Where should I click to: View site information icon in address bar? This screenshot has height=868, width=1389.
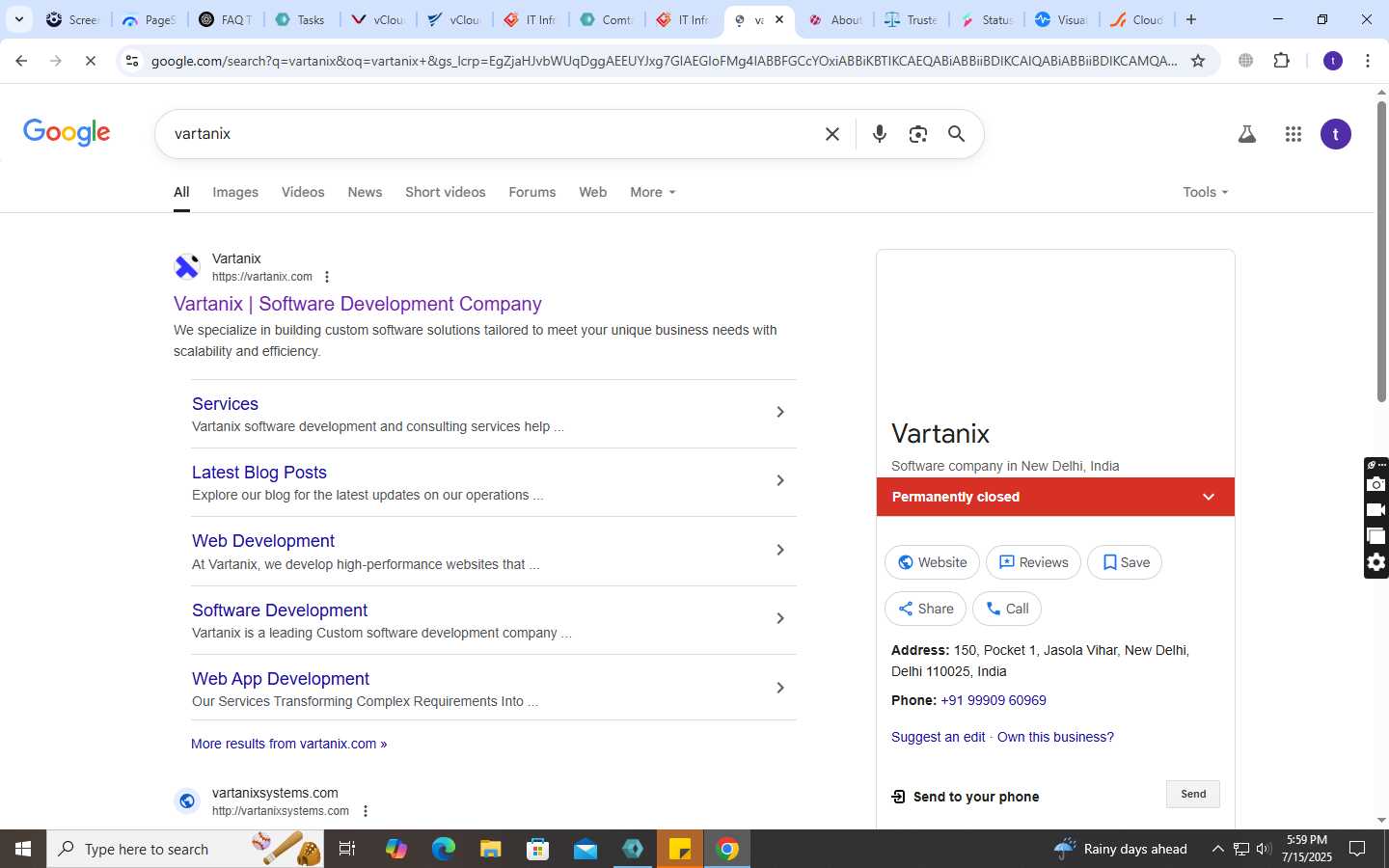point(132,61)
